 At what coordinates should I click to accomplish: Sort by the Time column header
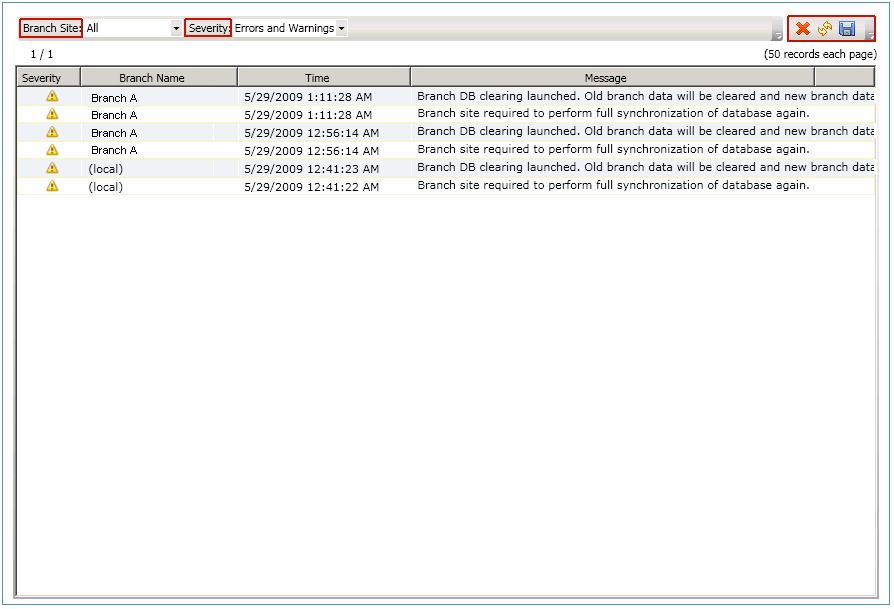point(317,77)
